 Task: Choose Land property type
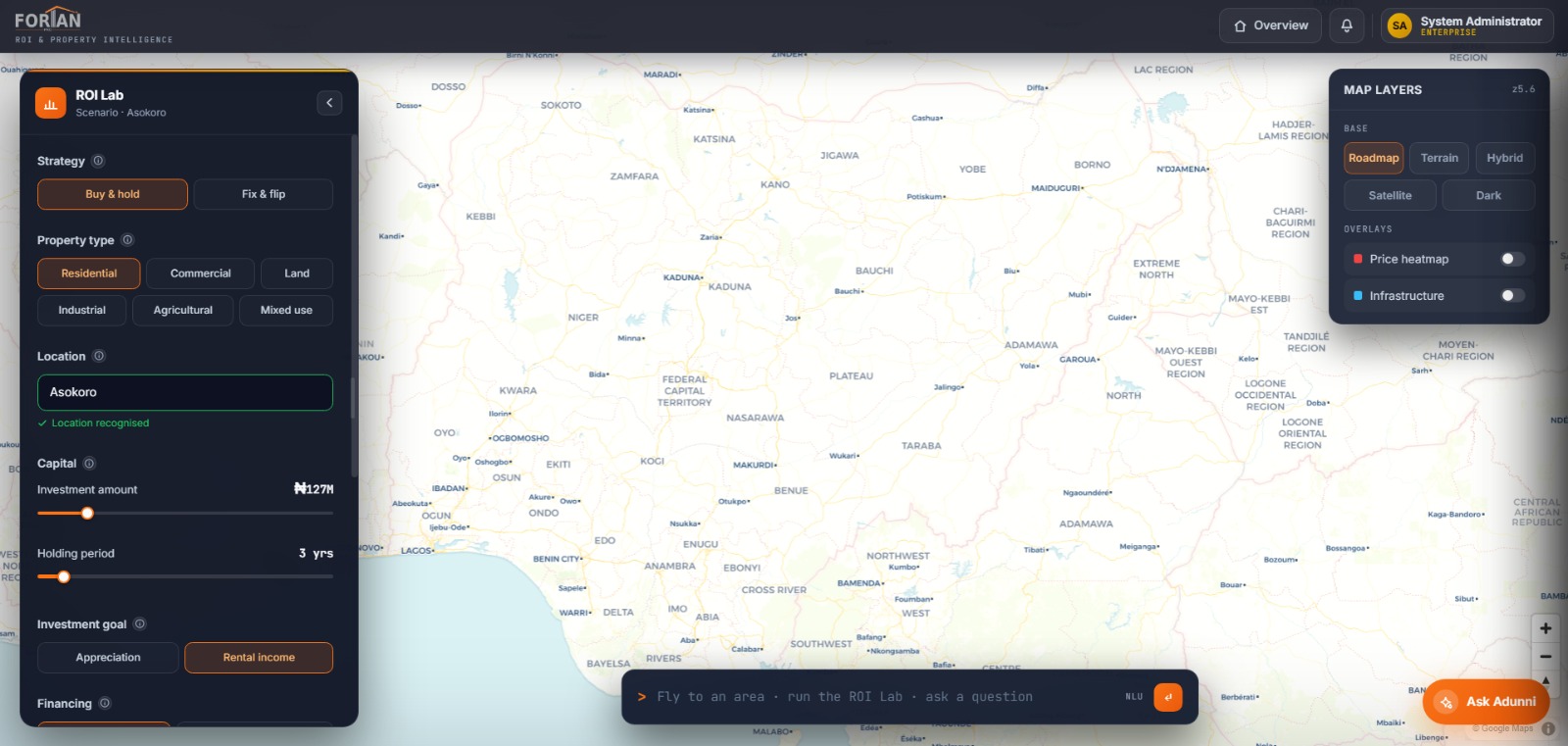[x=297, y=274]
